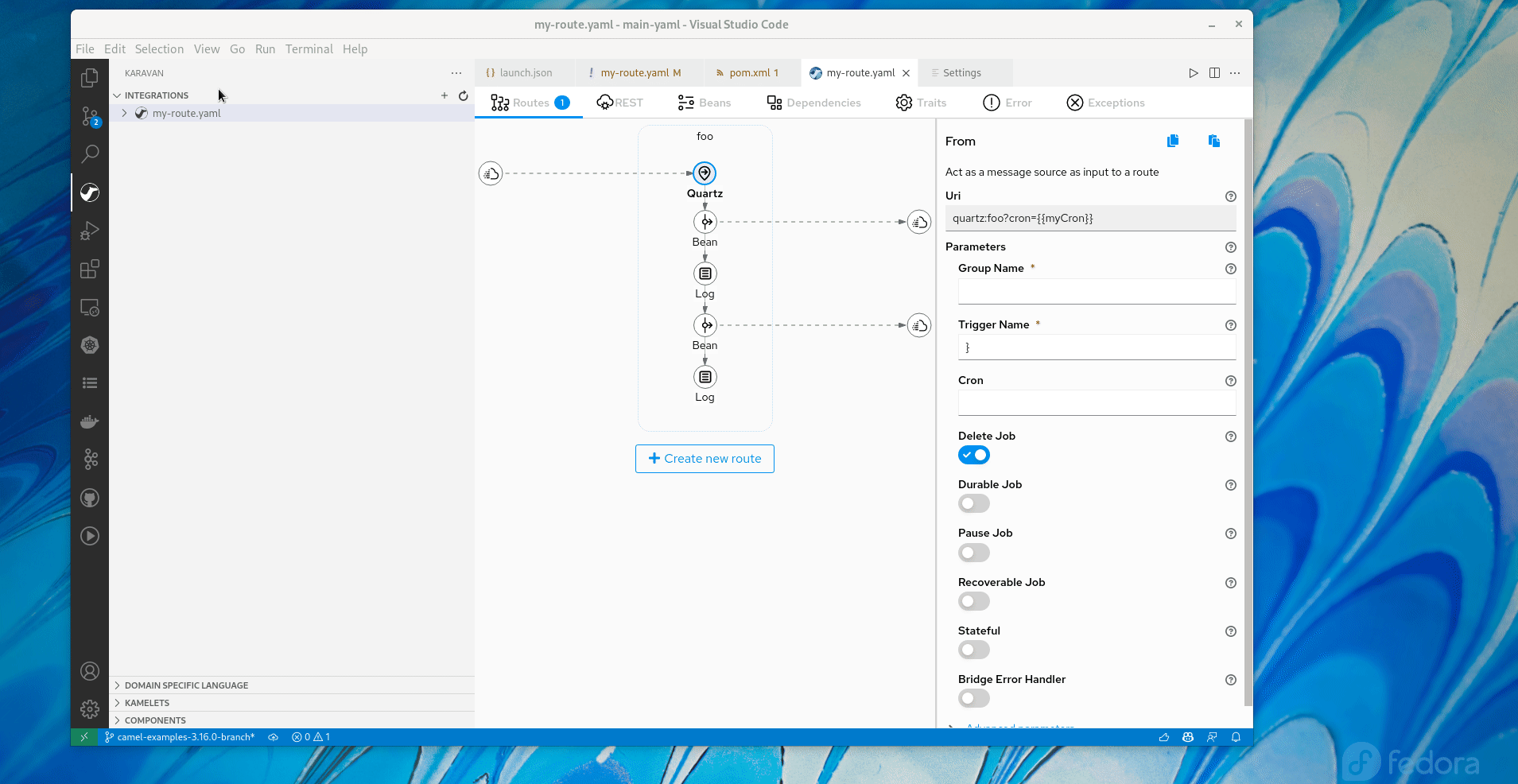Click camel-examples-3.16.0-branch in status bar
Viewport: 1518px width, 784px height.
pos(180,737)
